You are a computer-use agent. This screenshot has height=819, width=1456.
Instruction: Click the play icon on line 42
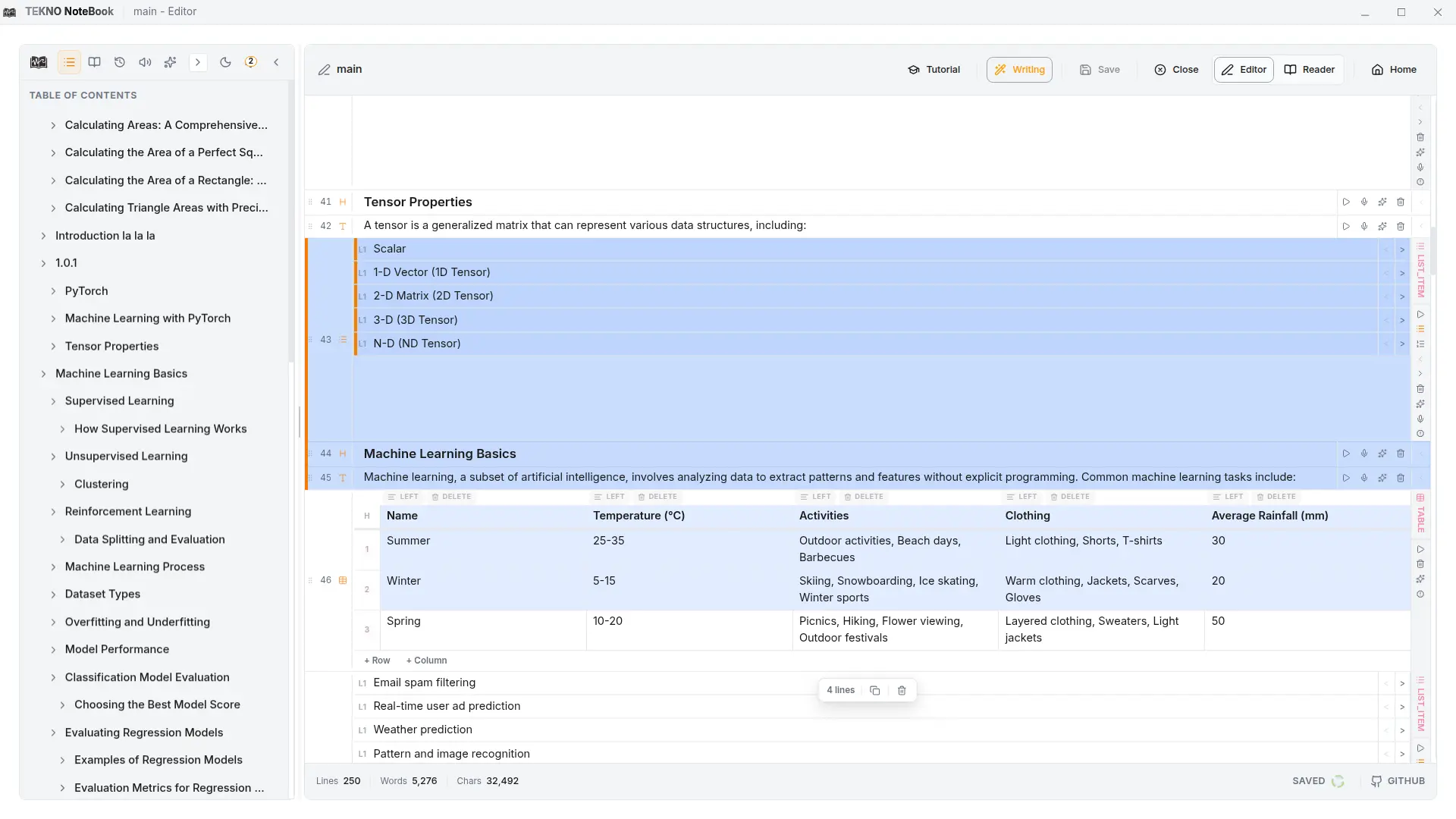click(1346, 226)
